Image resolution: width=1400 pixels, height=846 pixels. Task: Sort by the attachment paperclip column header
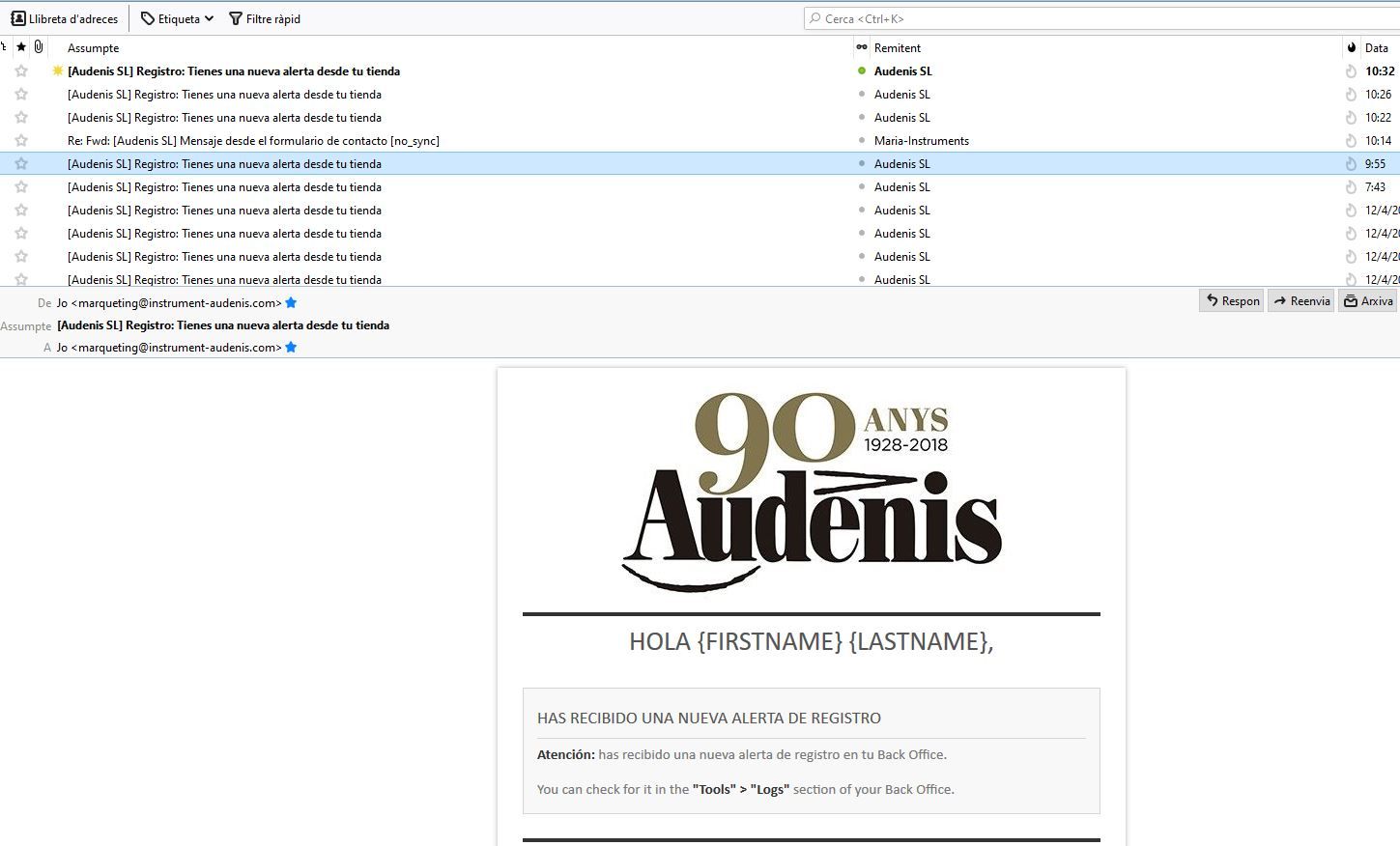[x=38, y=47]
